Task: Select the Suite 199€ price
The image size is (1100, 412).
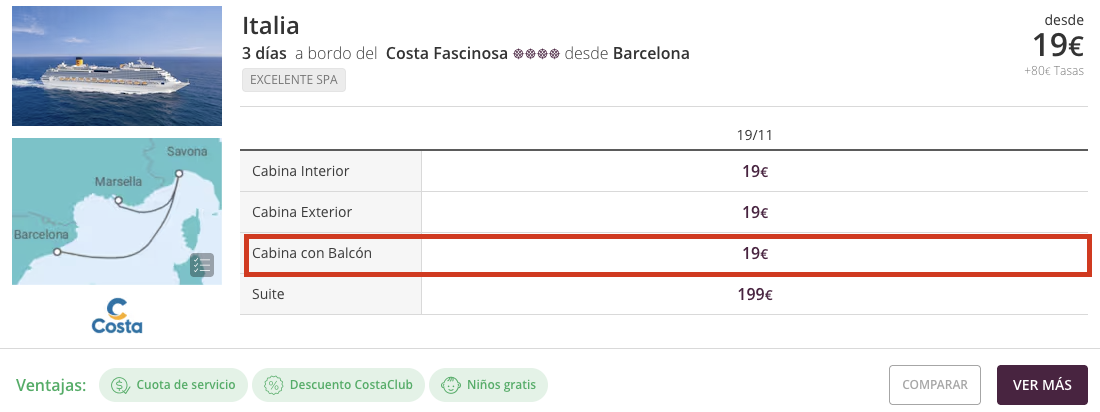Action: click(755, 294)
